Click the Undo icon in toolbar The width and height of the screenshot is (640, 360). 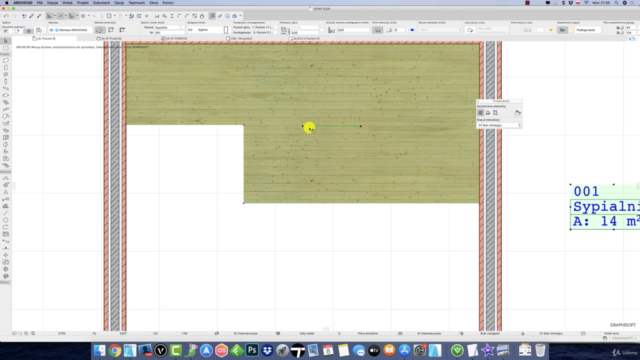[6, 16]
